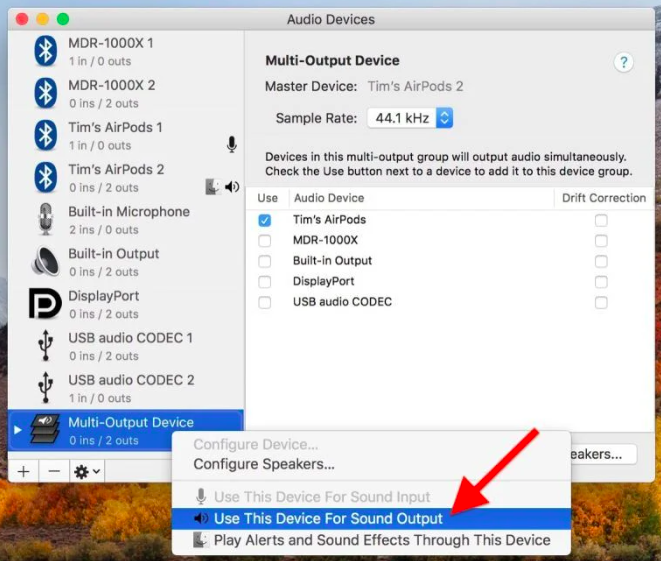Click the partially hidden Configure Speakers button

point(604,454)
